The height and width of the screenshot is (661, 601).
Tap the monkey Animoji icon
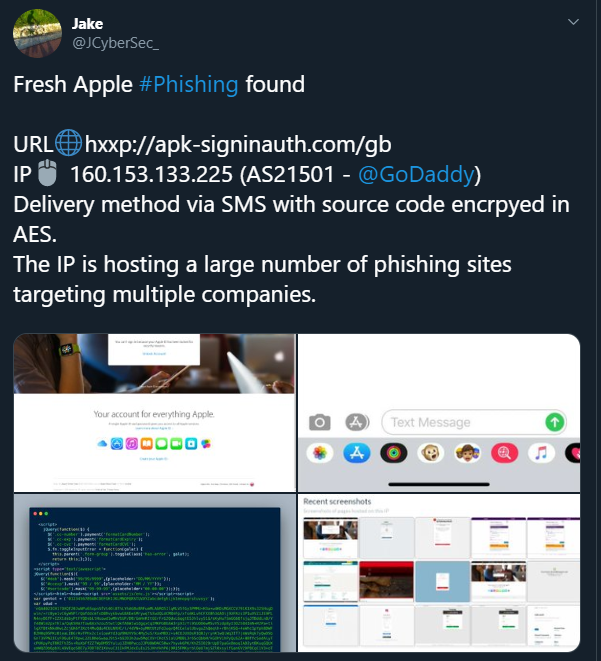pos(430,453)
